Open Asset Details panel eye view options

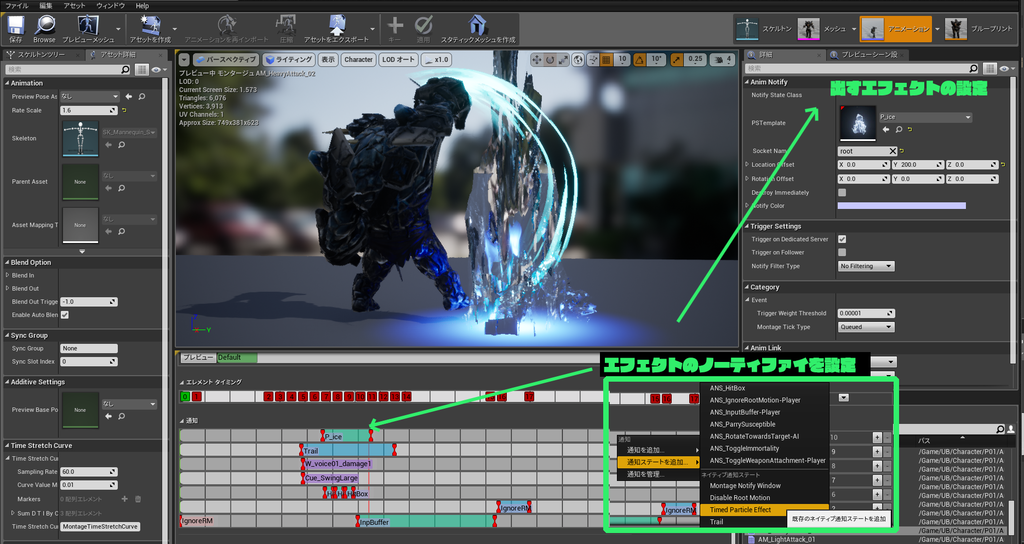pyautogui.click(x=157, y=69)
